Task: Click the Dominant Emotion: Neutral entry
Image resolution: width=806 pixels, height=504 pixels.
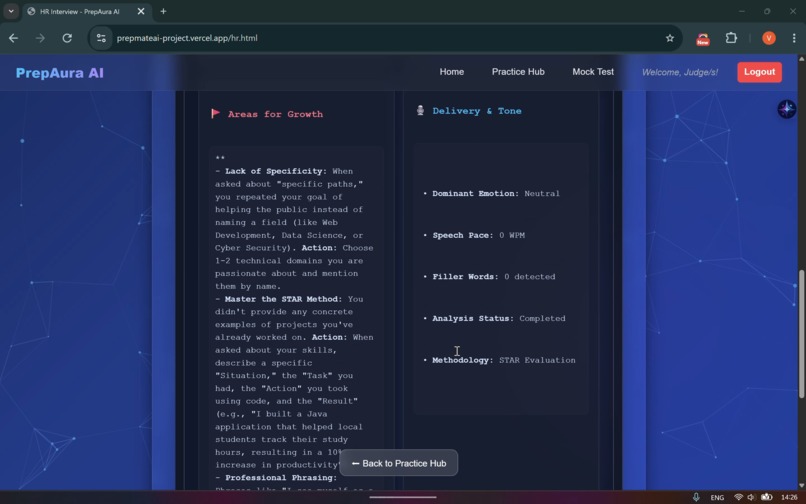Action: [x=496, y=193]
